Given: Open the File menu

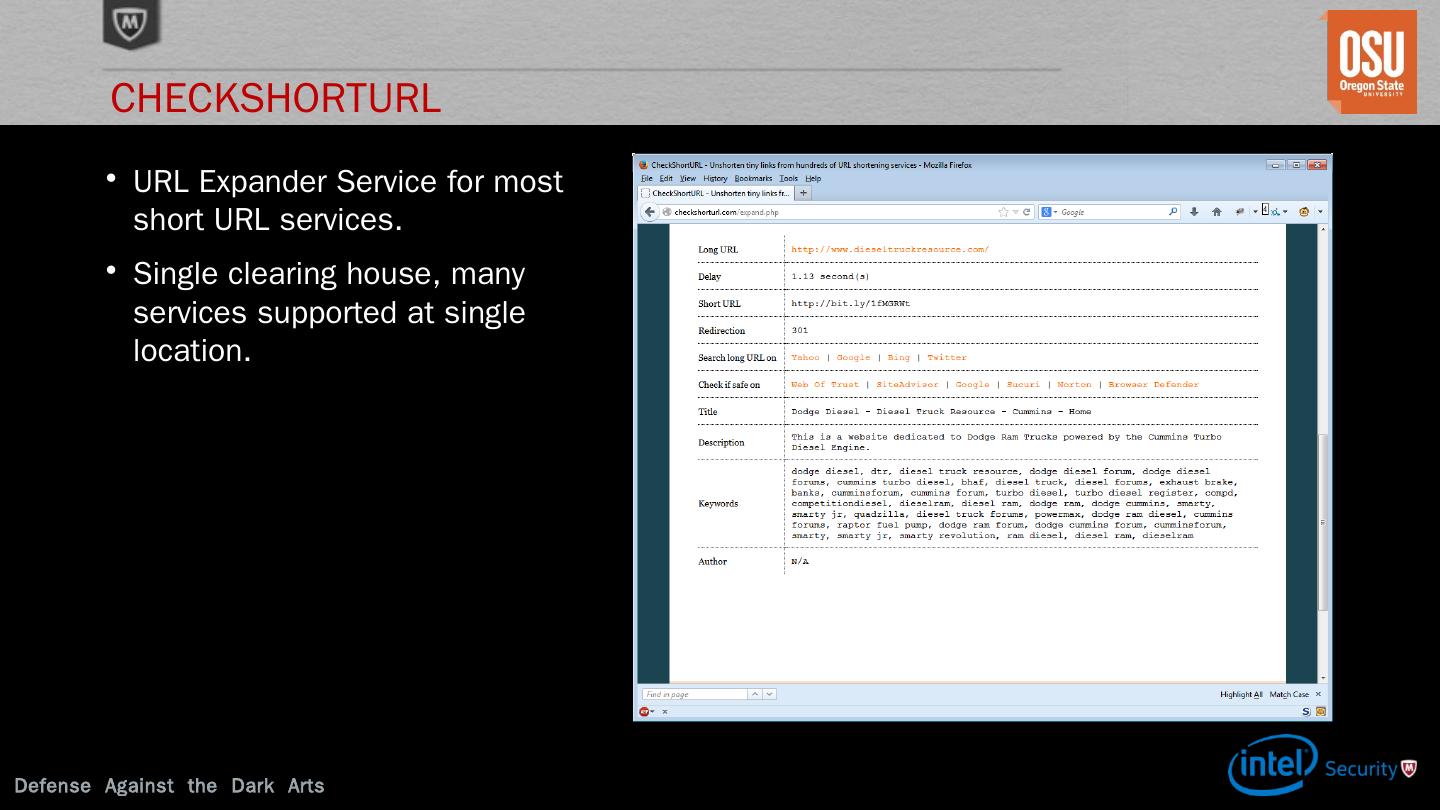Looking at the screenshot, I should point(647,179).
